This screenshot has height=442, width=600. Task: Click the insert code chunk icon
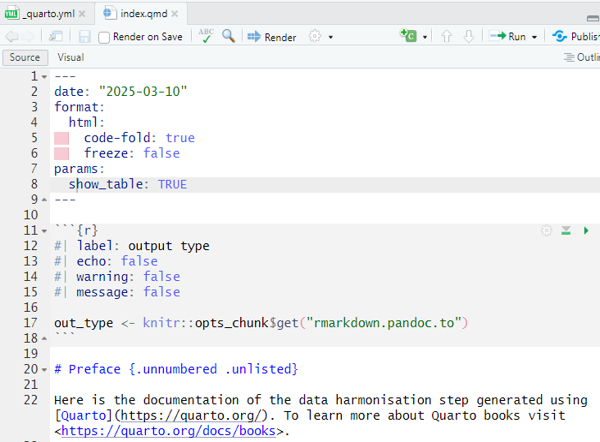click(409, 37)
